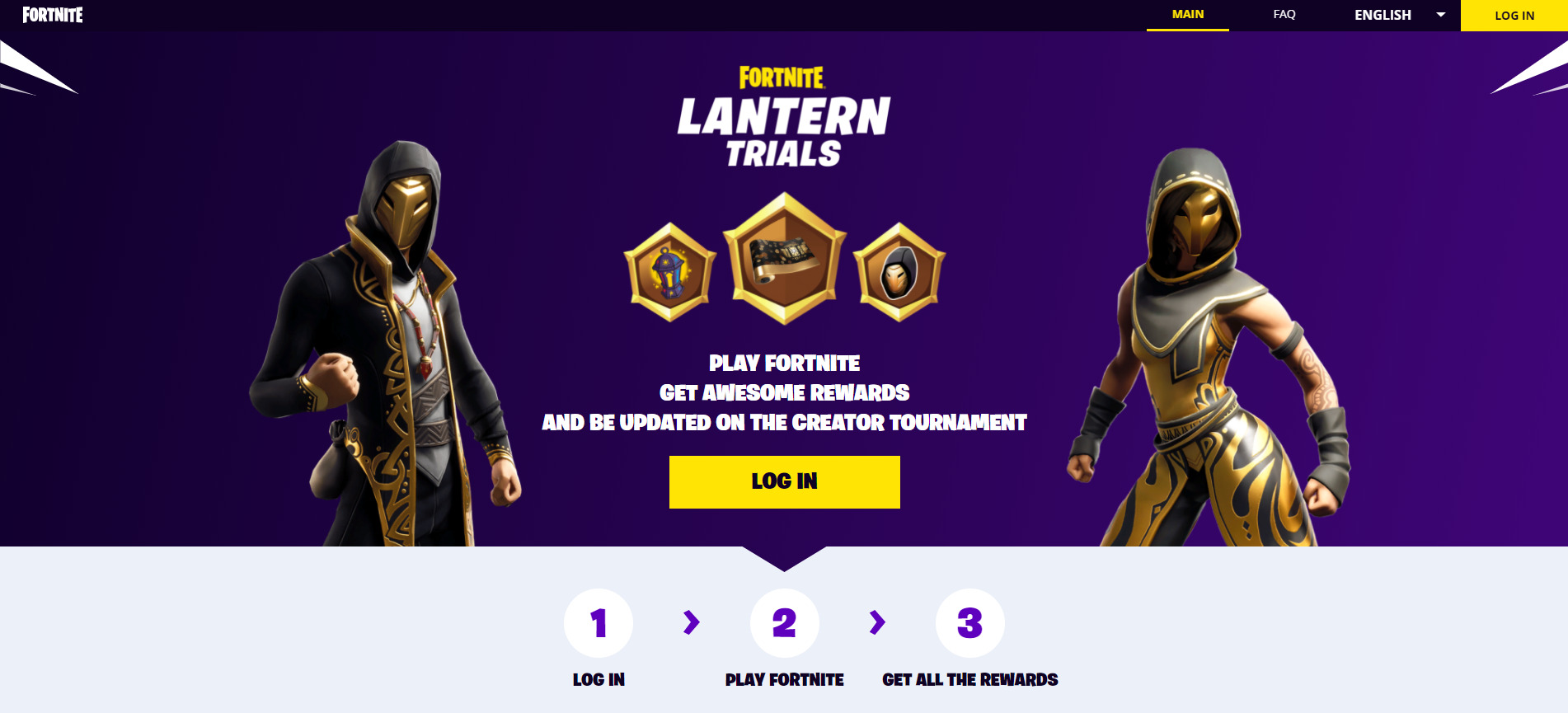
Task: Open the English language dropdown
Action: (1399, 15)
